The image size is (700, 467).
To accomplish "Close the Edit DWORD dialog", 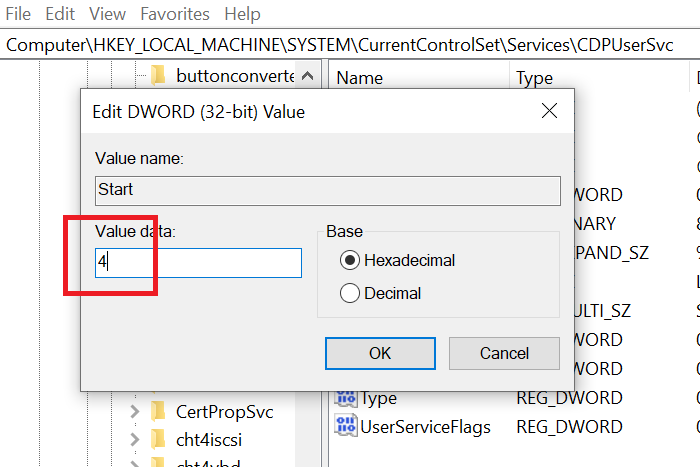I will (547, 112).
